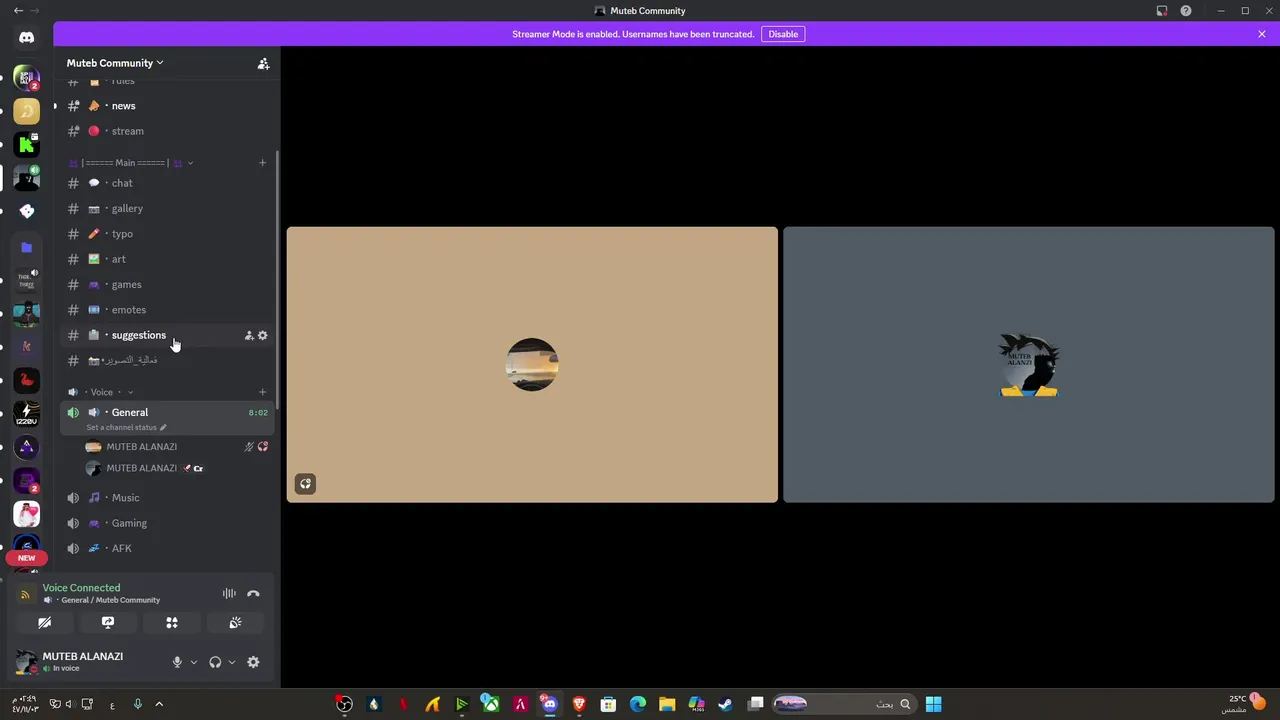1280x720 pixels.
Task: Open the Muteb Community server dropdown
Action: [114, 63]
